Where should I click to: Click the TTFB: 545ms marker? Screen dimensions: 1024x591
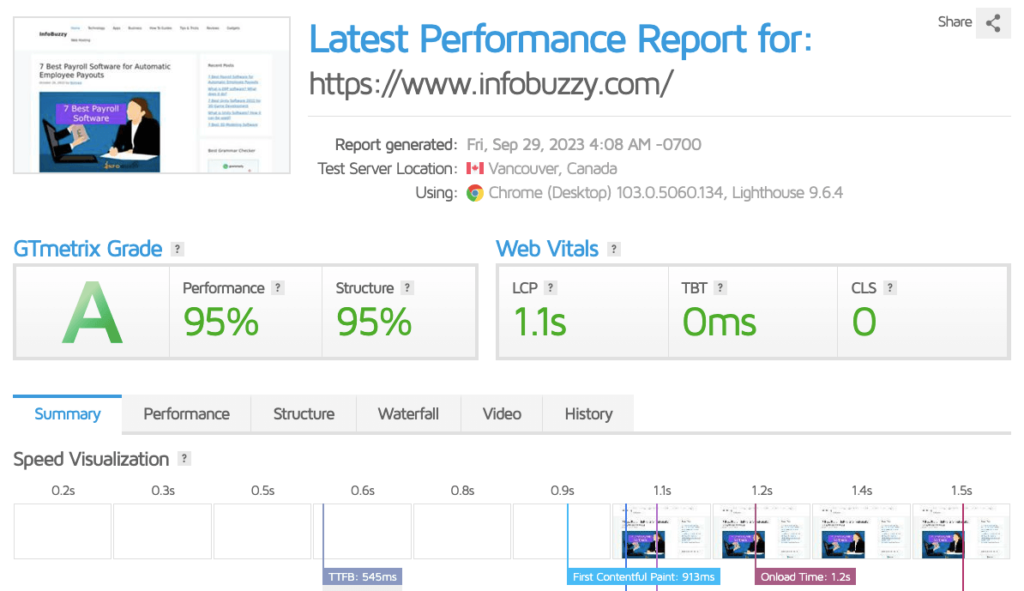coord(362,577)
